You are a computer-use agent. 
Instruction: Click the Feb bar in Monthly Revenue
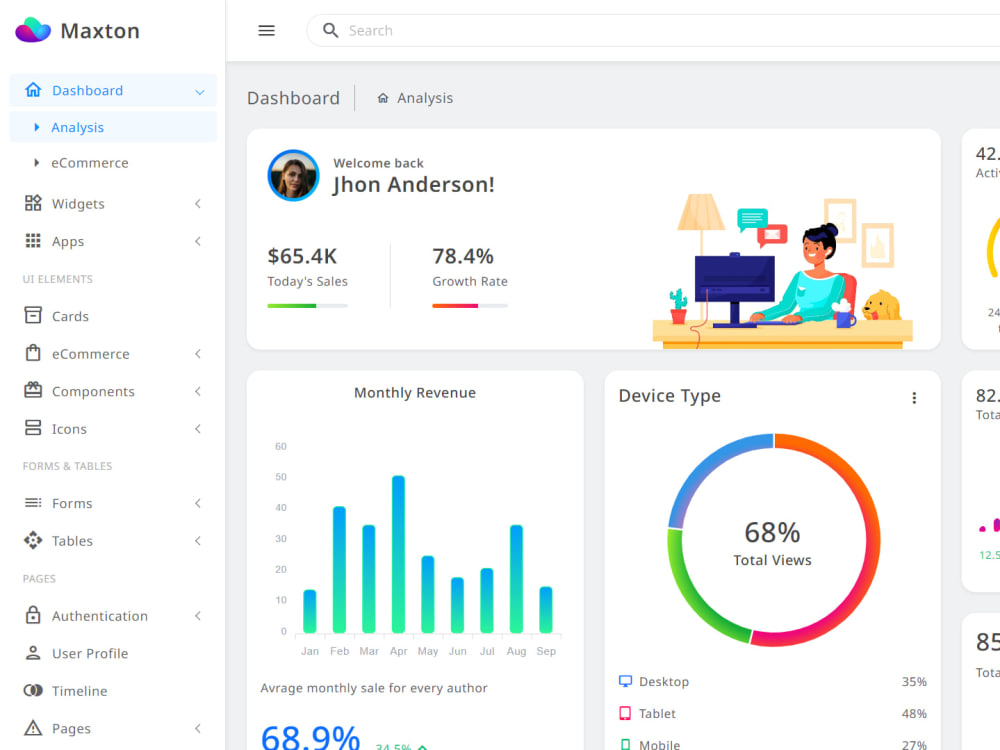click(339, 569)
